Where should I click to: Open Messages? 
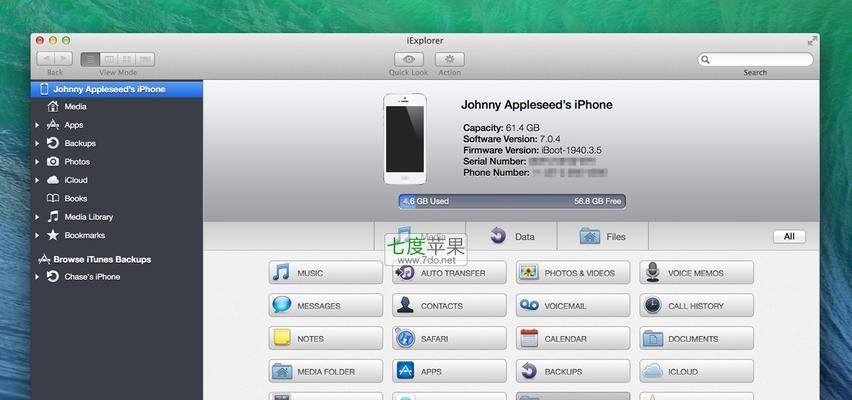coord(325,305)
